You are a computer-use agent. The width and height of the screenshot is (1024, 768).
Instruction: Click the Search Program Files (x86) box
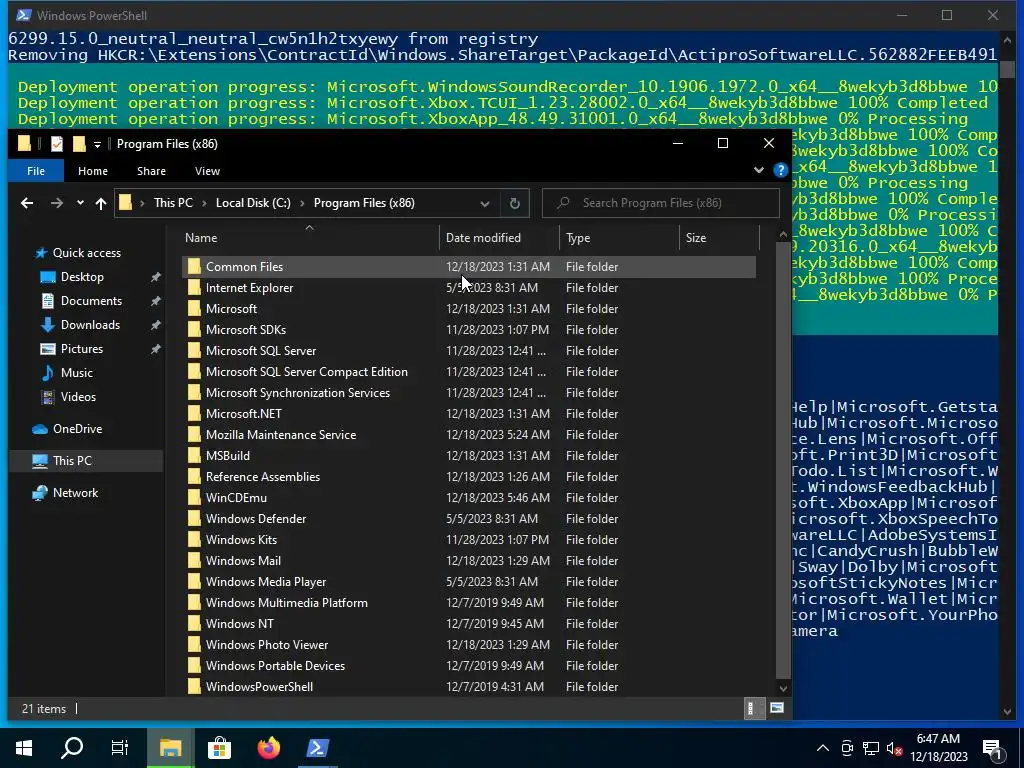point(661,203)
